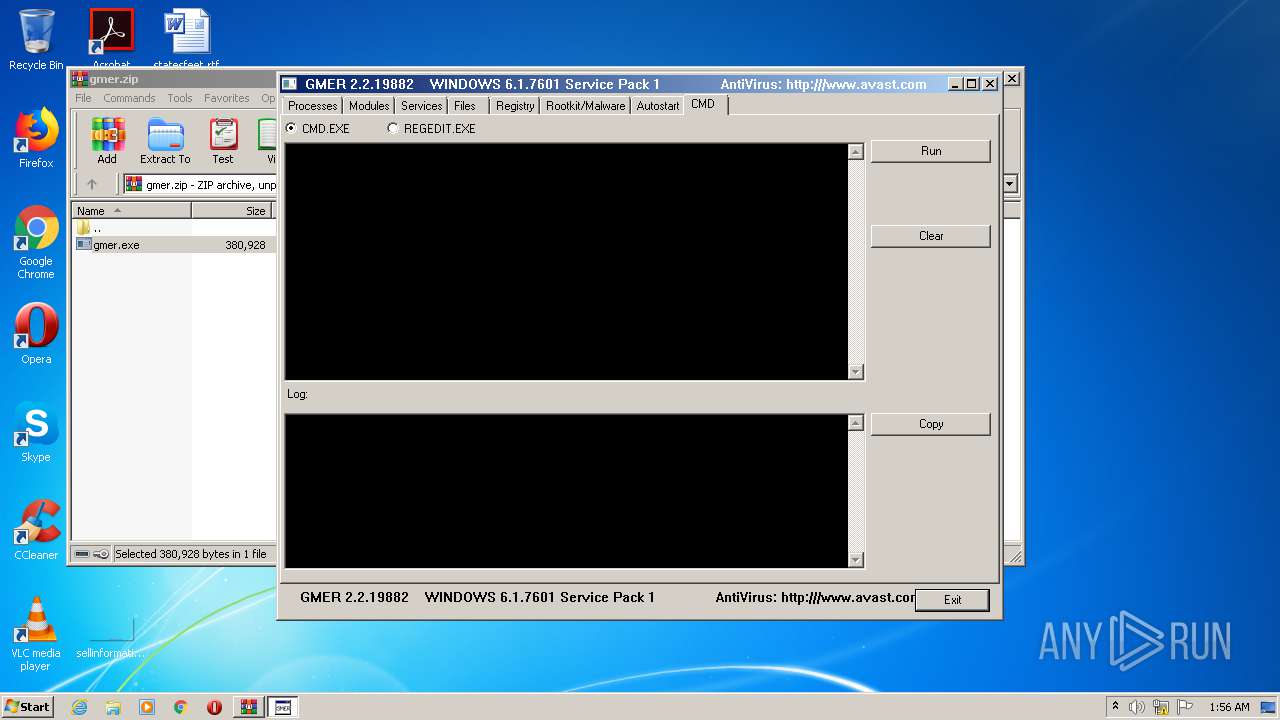Switch to the Files tab

(465, 106)
